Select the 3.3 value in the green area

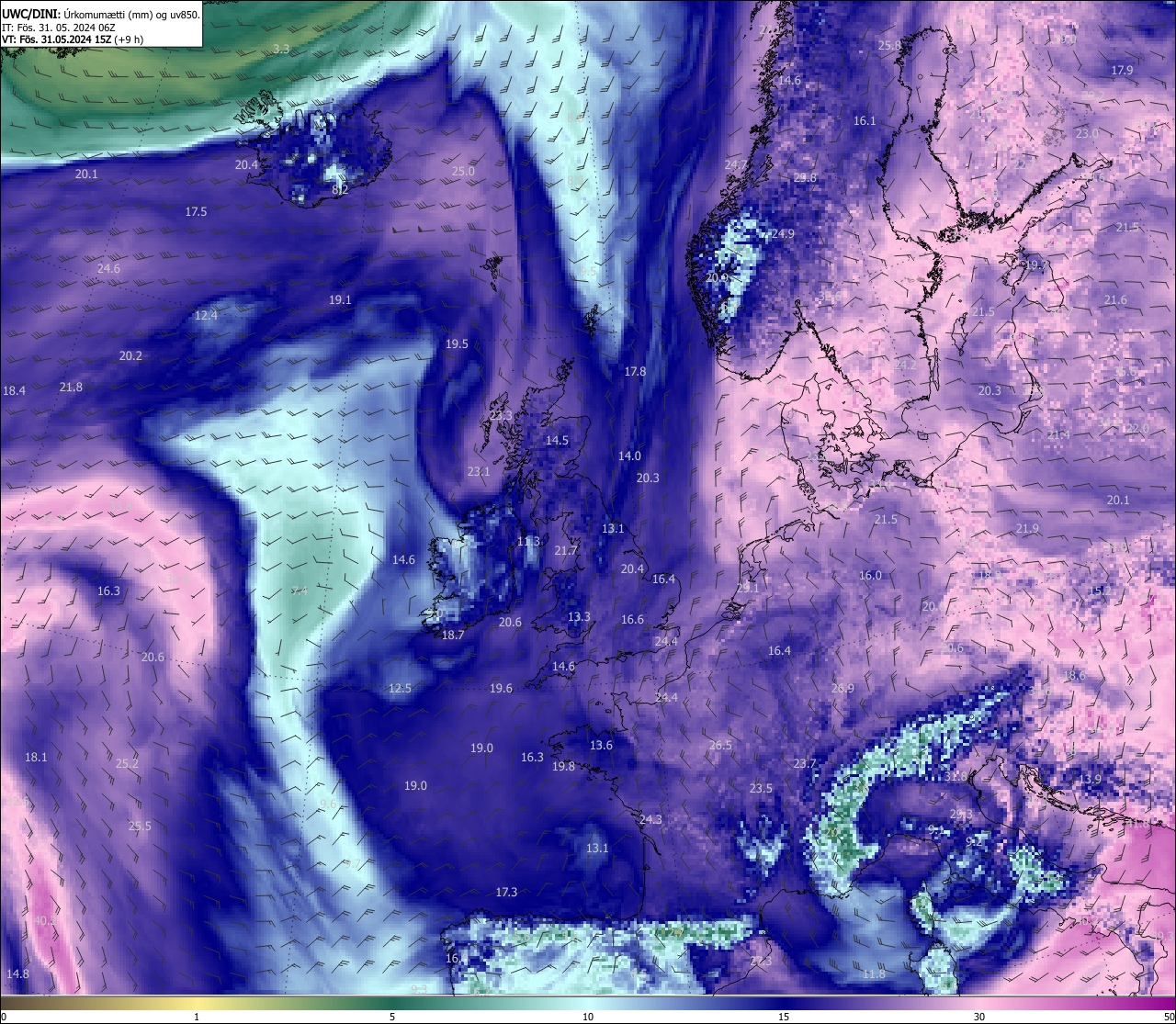pos(281,49)
